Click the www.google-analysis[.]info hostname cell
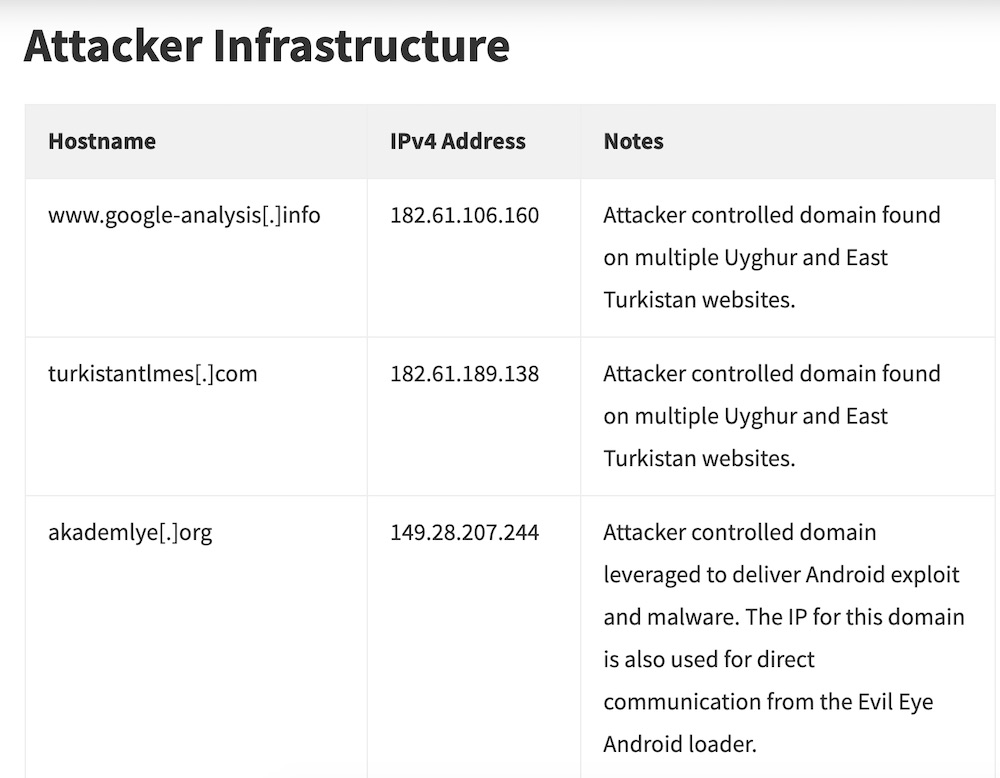The width and height of the screenshot is (1000, 778). pos(184,216)
